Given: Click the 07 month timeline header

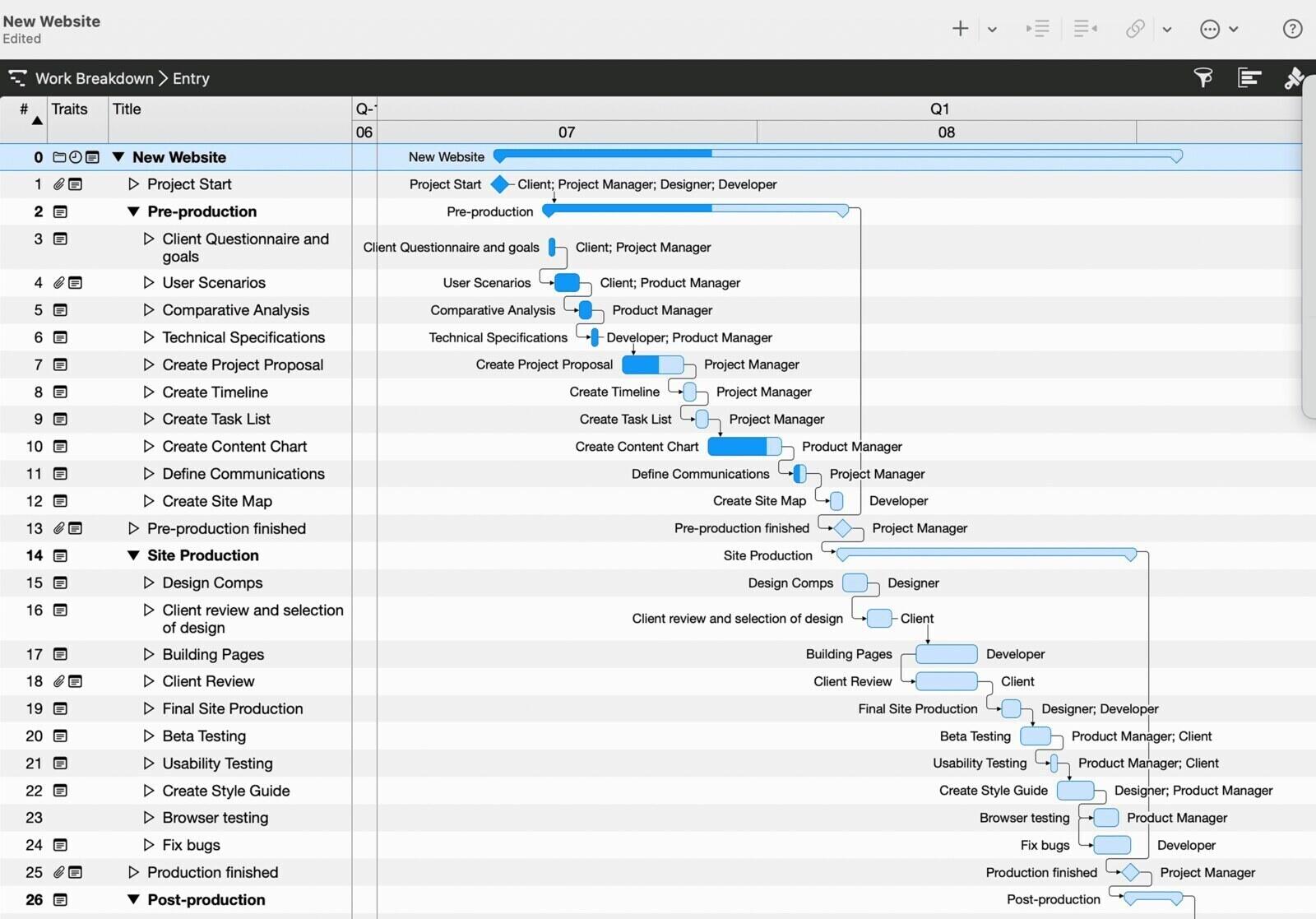Looking at the screenshot, I should [x=567, y=132].
